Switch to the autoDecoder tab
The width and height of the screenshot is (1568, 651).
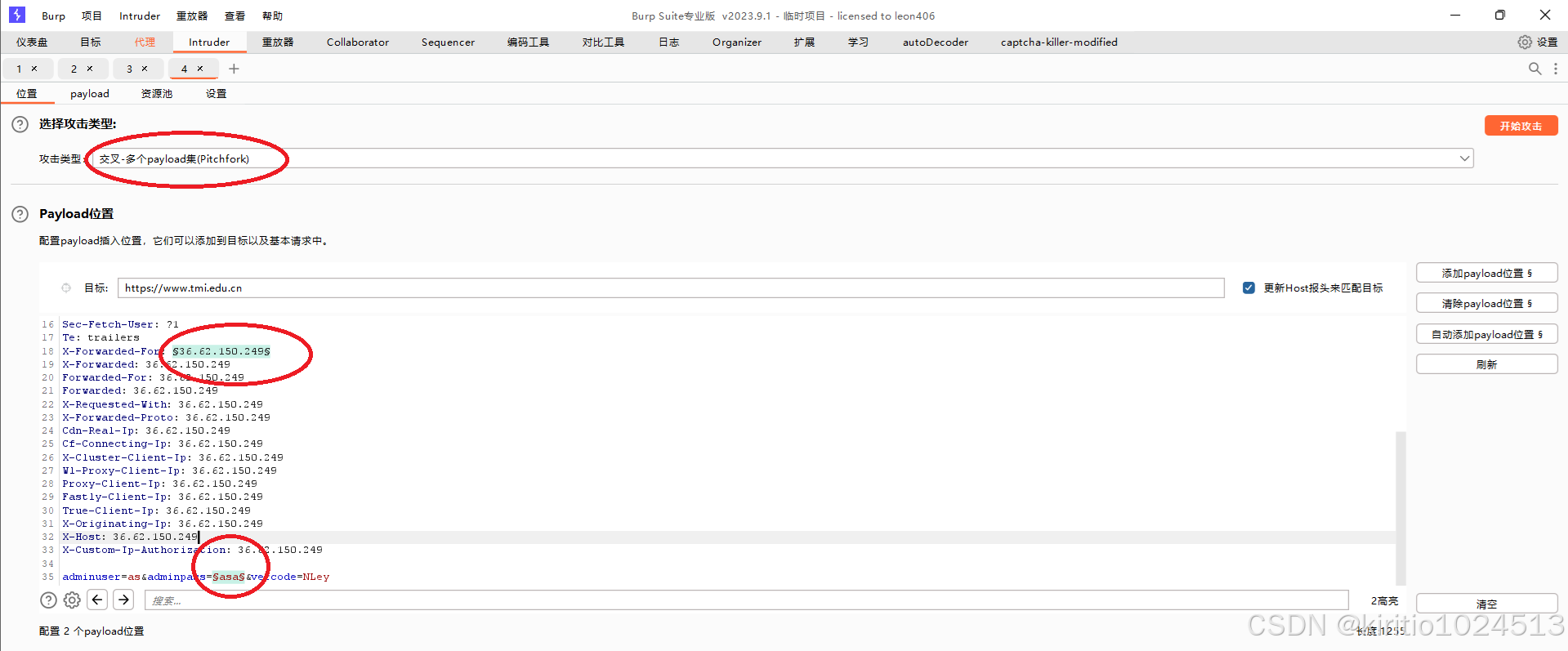point(936,42)
